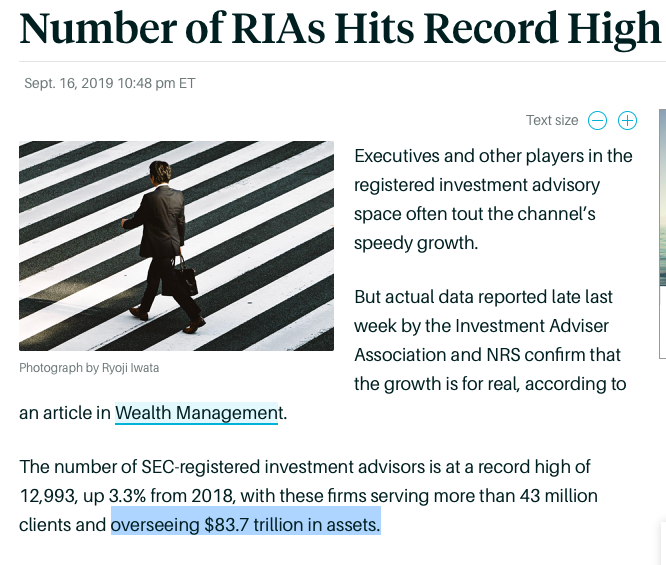This screenshot has width=666, height=565.
Task: Click the words 'speedy growth' in first paragraph
Action: pos(416,243)
